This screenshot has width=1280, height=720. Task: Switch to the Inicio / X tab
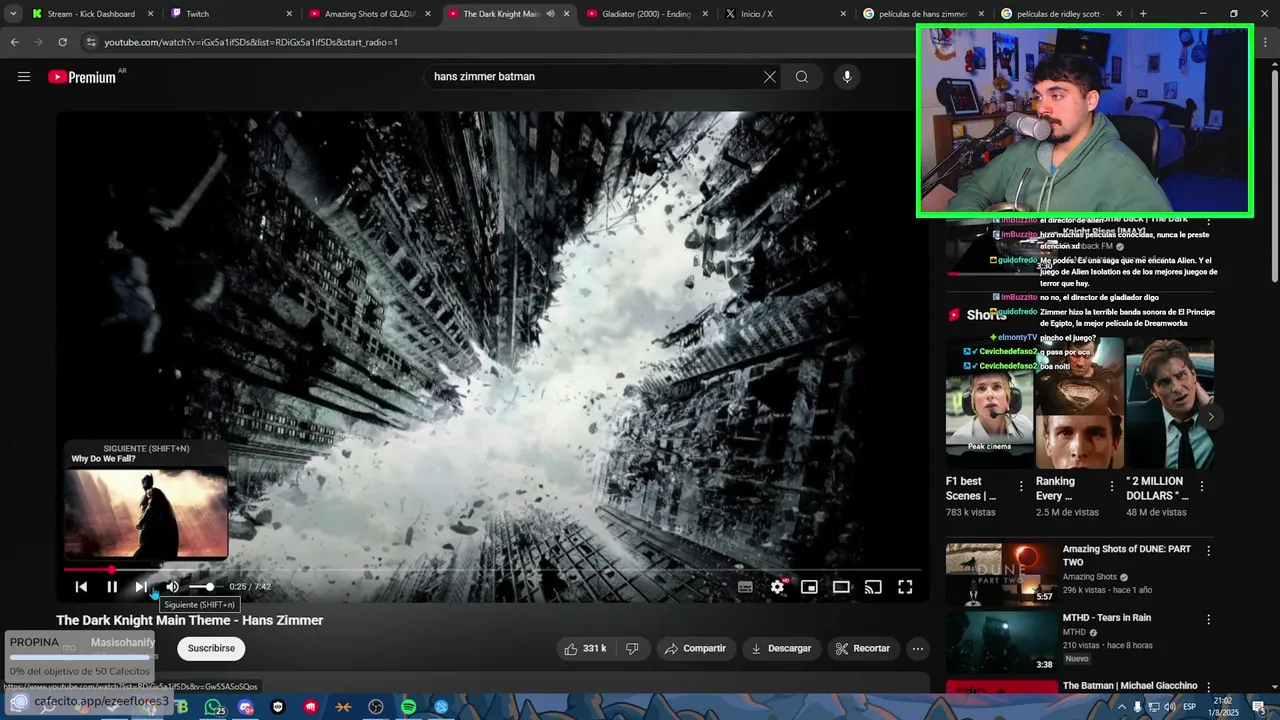785,14
